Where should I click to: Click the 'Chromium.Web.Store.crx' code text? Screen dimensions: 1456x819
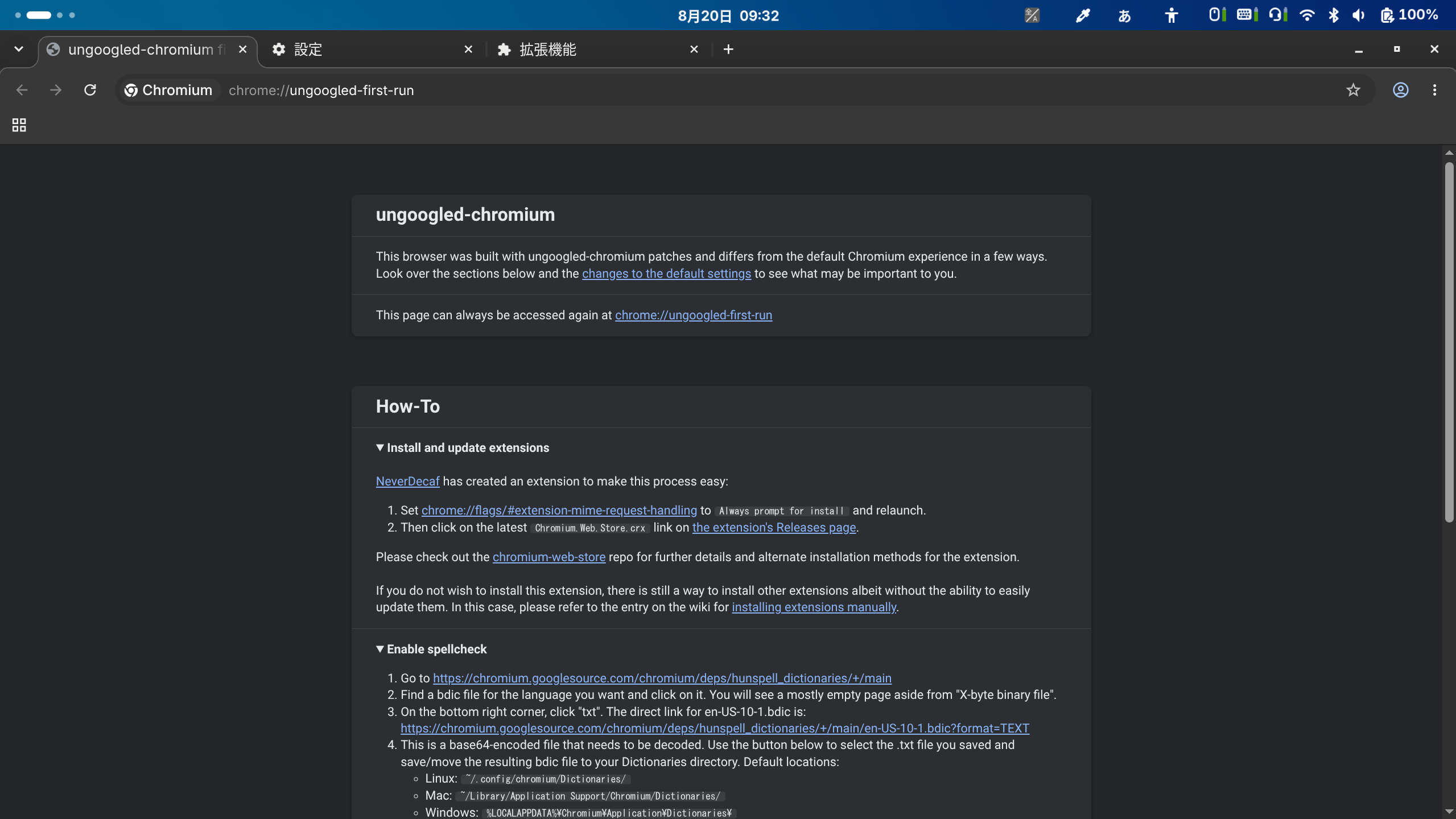[x=590, y=528]
